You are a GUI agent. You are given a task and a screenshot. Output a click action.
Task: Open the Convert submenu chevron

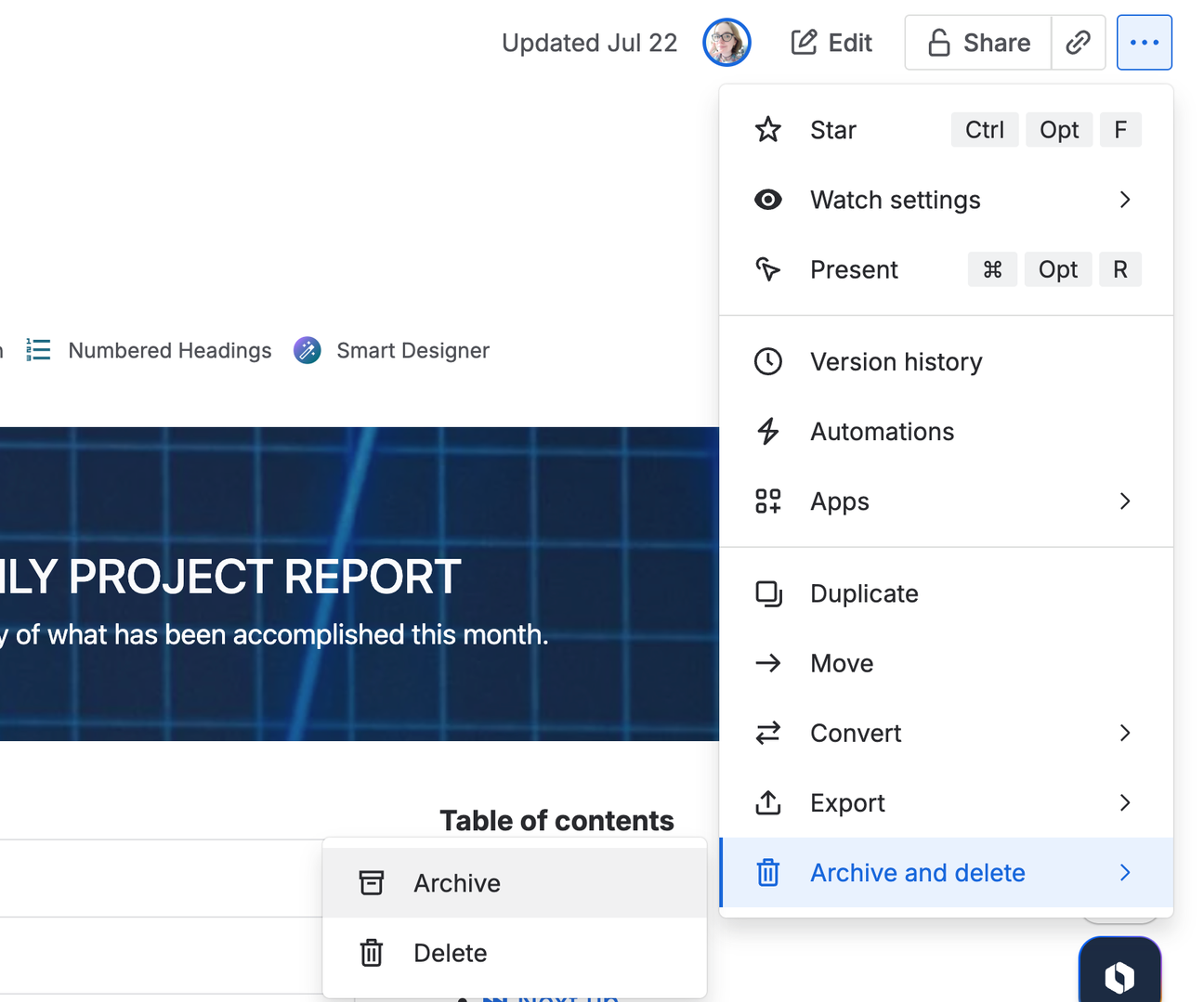coord(1125,733)
